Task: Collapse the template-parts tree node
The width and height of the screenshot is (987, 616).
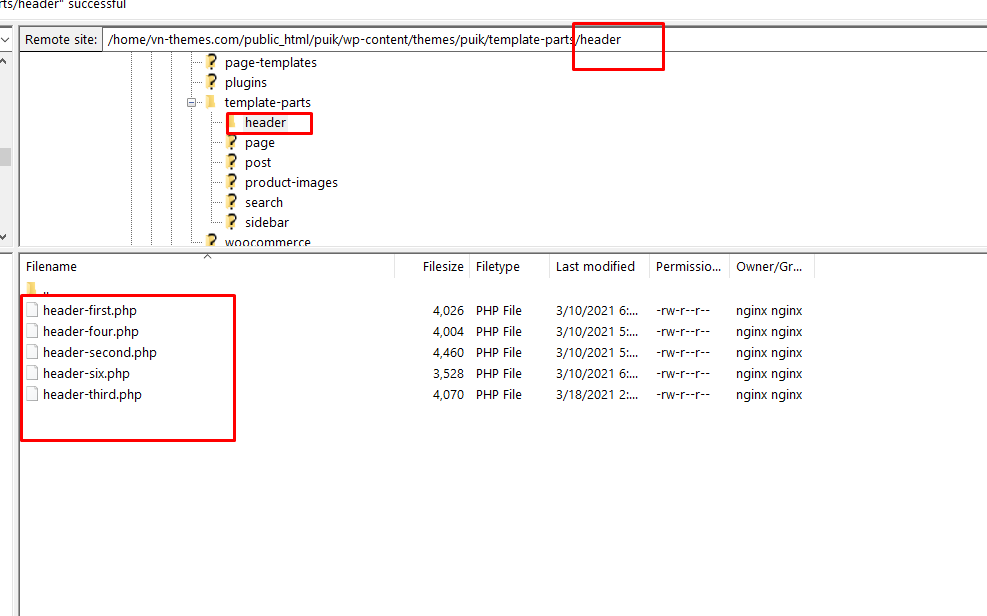Action: click(190, 103)
